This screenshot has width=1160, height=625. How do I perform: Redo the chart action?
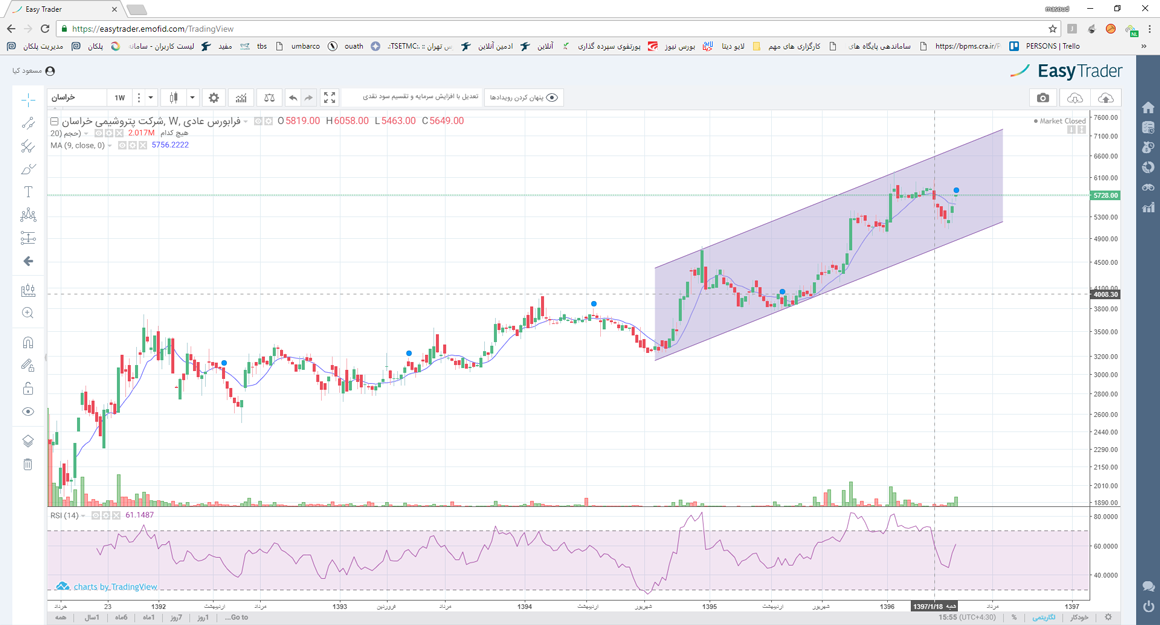click(309, 98)
